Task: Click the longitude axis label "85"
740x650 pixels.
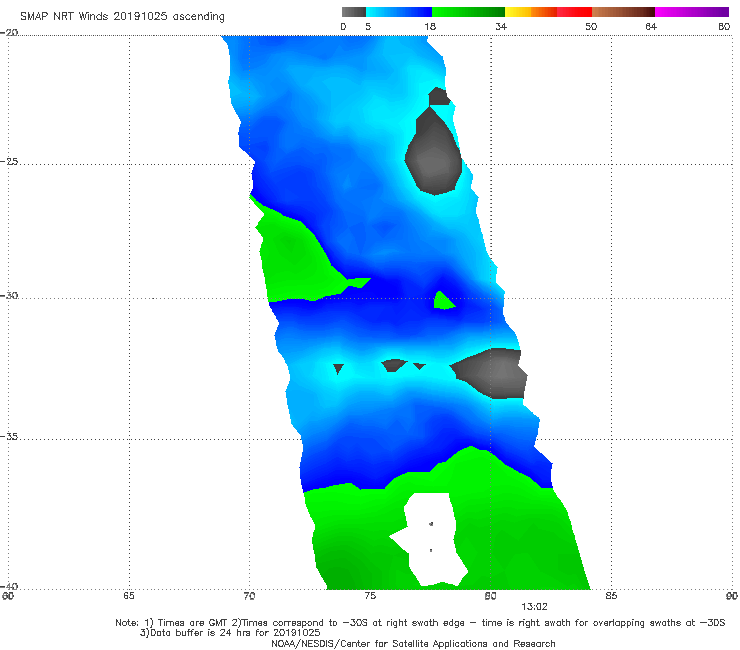Action: coord(611,596)
